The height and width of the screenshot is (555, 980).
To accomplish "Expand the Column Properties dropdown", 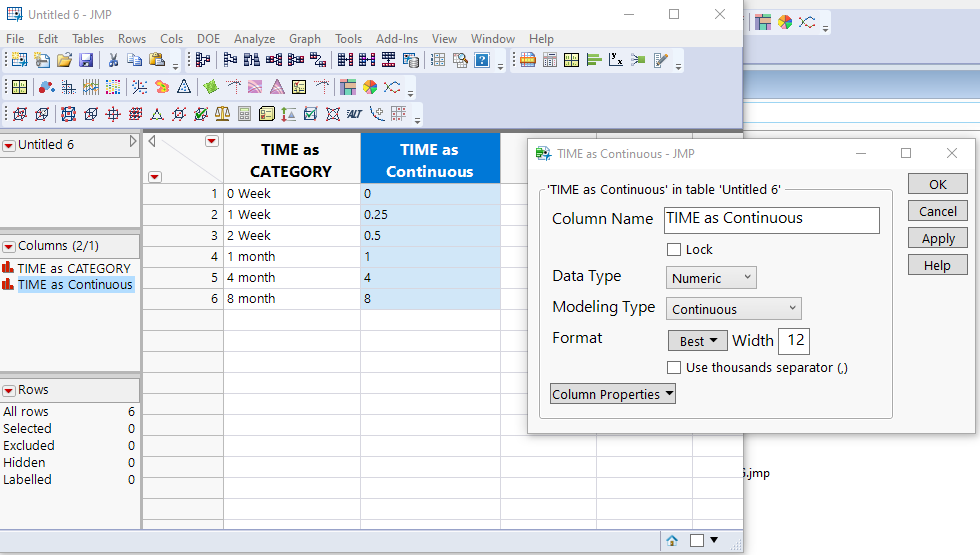I will (x=613, y=394).
